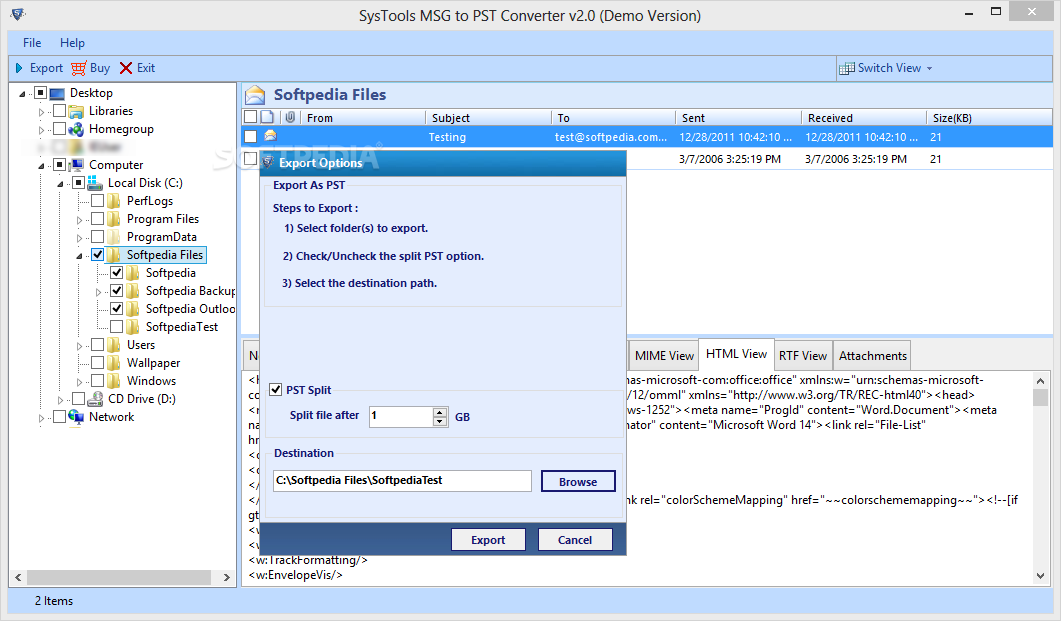The height and width of the screenshot is (621, 1061).
Task: Expand the CD Drive (D:) node
Action: (x=60, y=400)
